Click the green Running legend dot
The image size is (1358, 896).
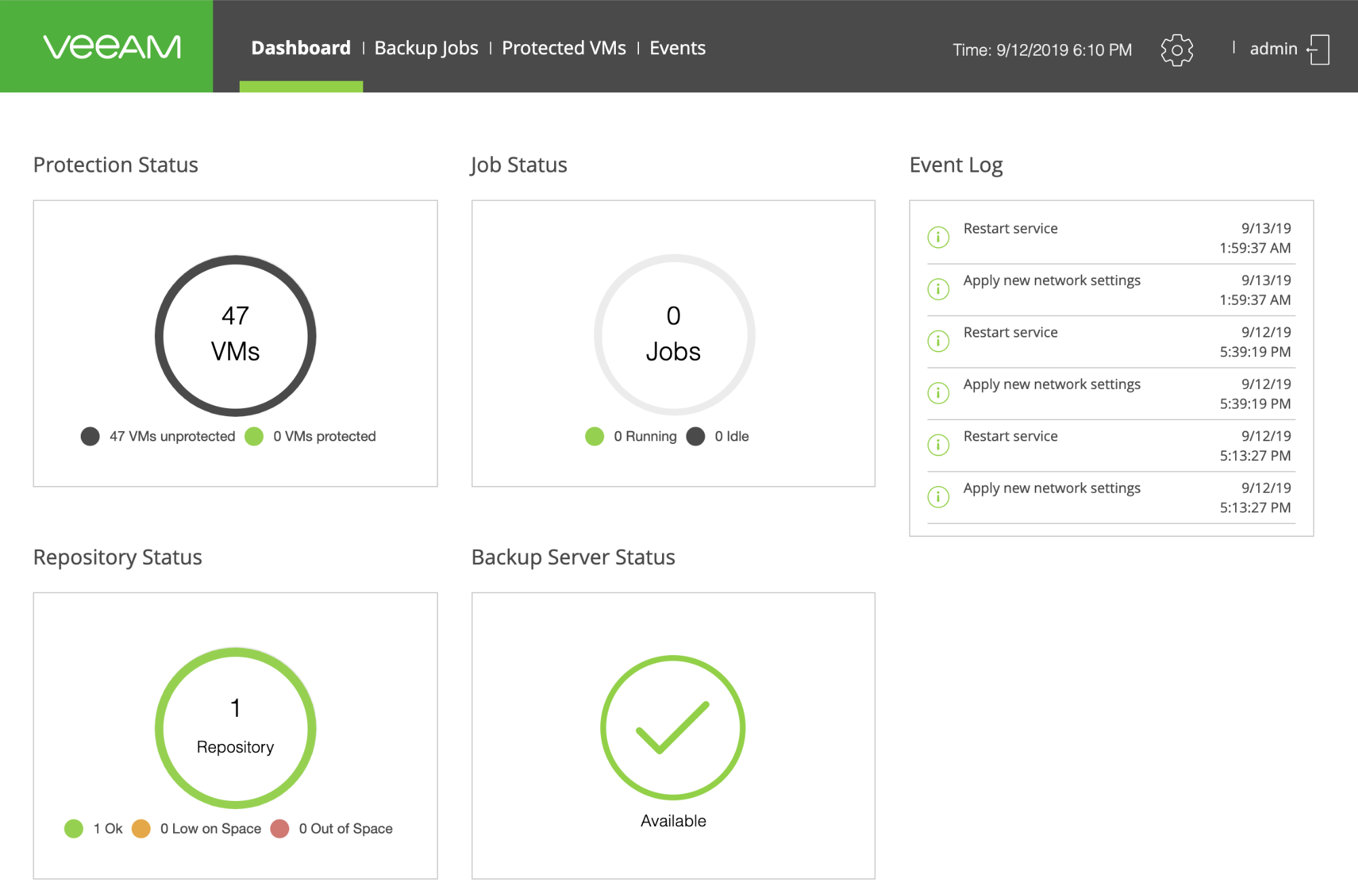click(594, 436)
